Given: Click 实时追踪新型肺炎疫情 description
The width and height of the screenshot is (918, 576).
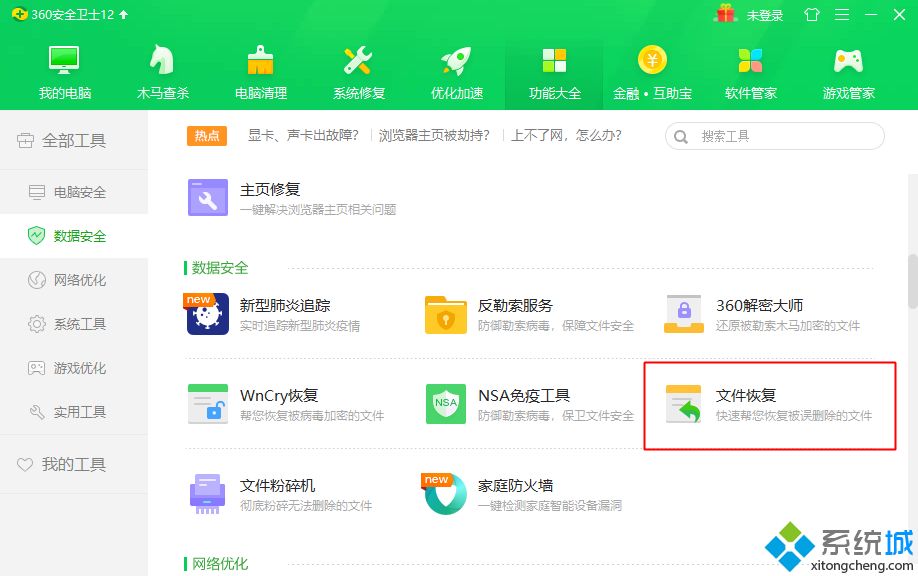Looking at the screenshot, I should [x=300, y=325].
